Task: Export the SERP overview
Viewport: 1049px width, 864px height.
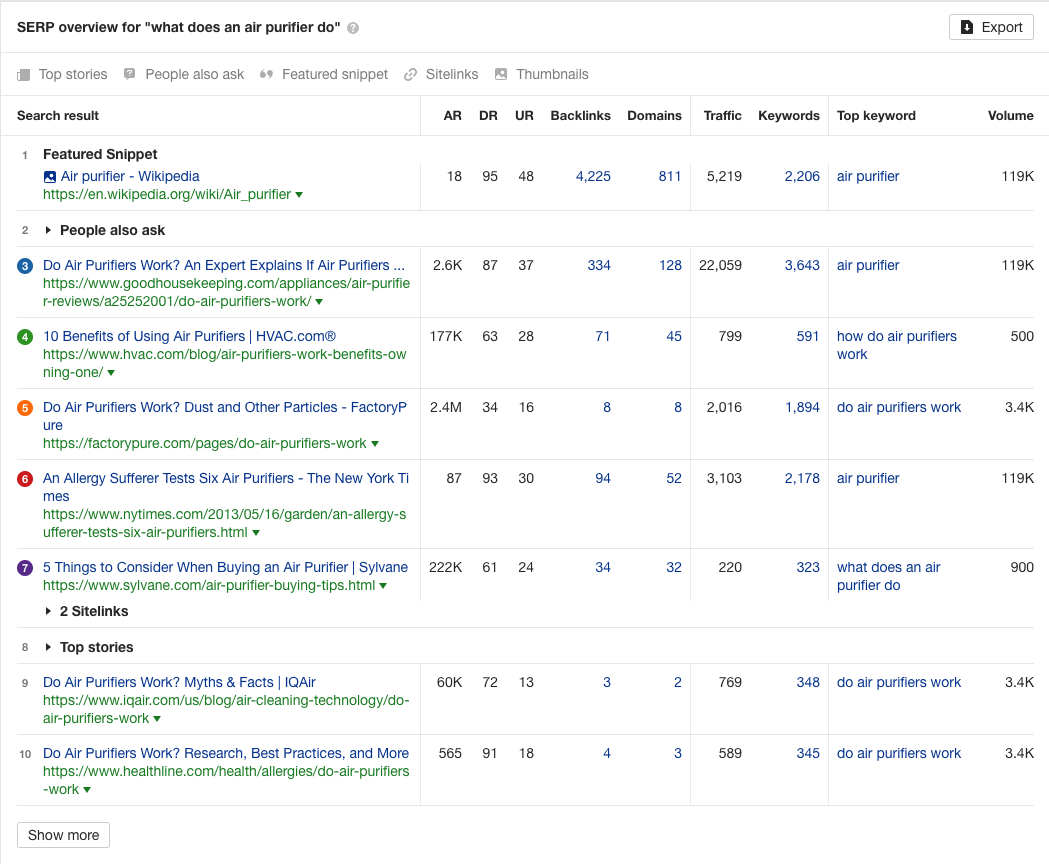Action: click(991, 27)
